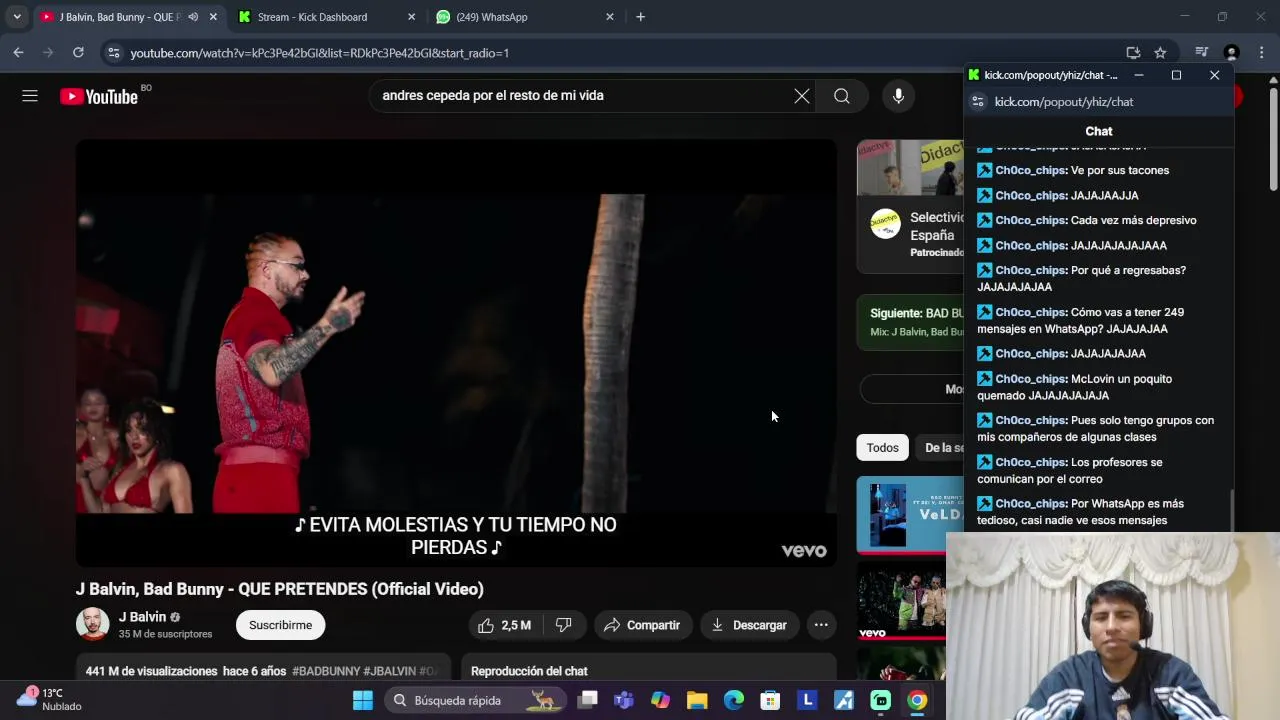Click the Descargar download button
The image size is (1280, 720).
pos(749,625)
